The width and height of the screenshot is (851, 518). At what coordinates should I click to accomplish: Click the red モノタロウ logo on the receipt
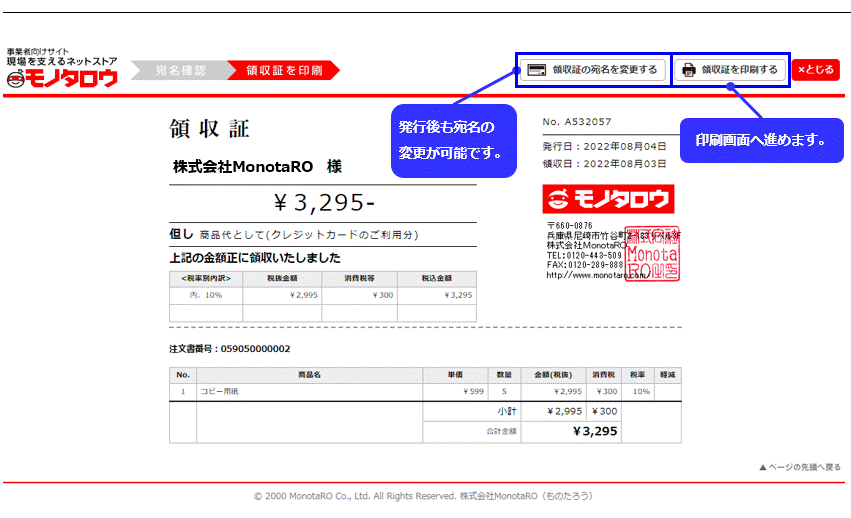608,199
